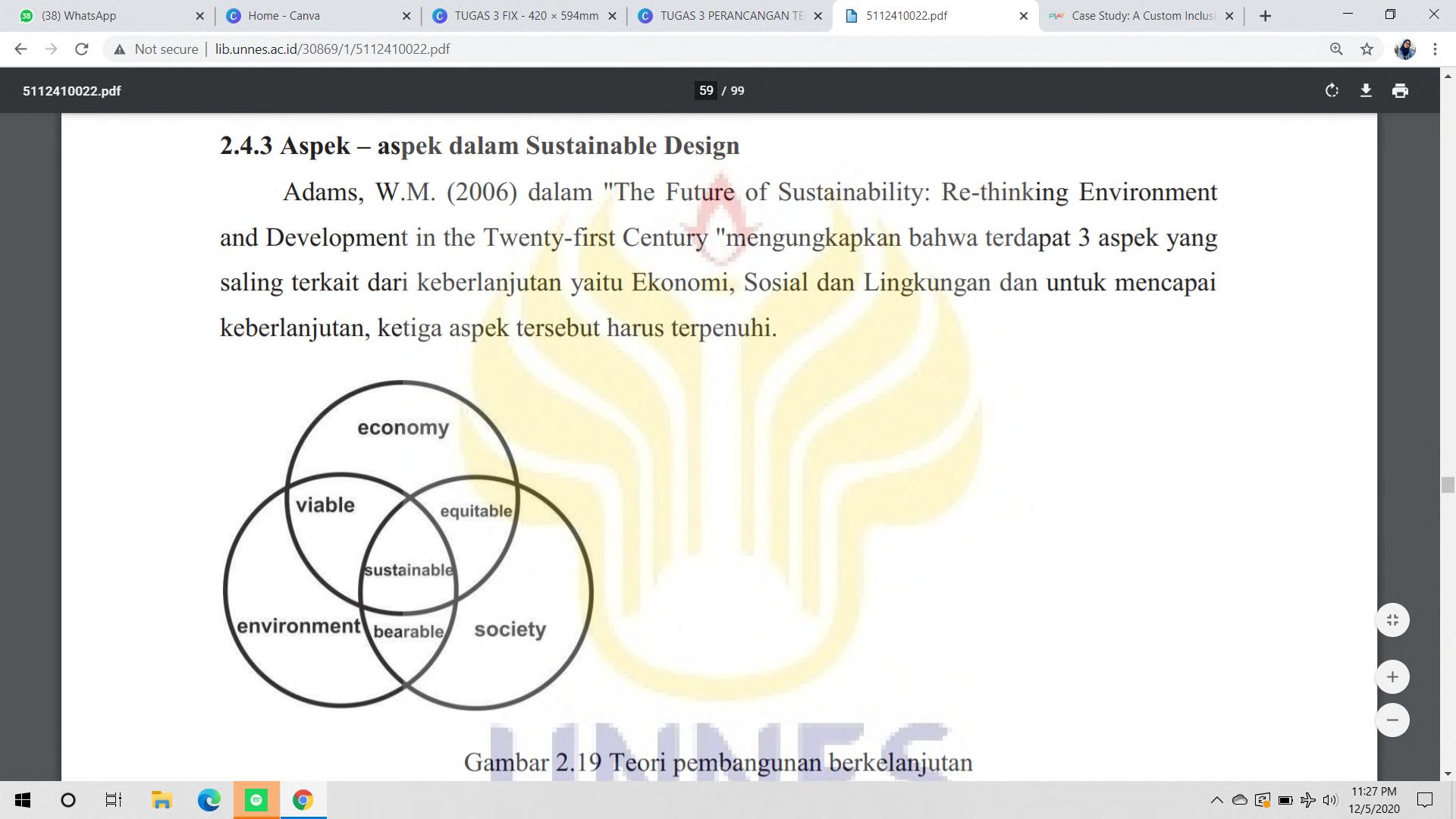Click the page number field

coord(706,91)
